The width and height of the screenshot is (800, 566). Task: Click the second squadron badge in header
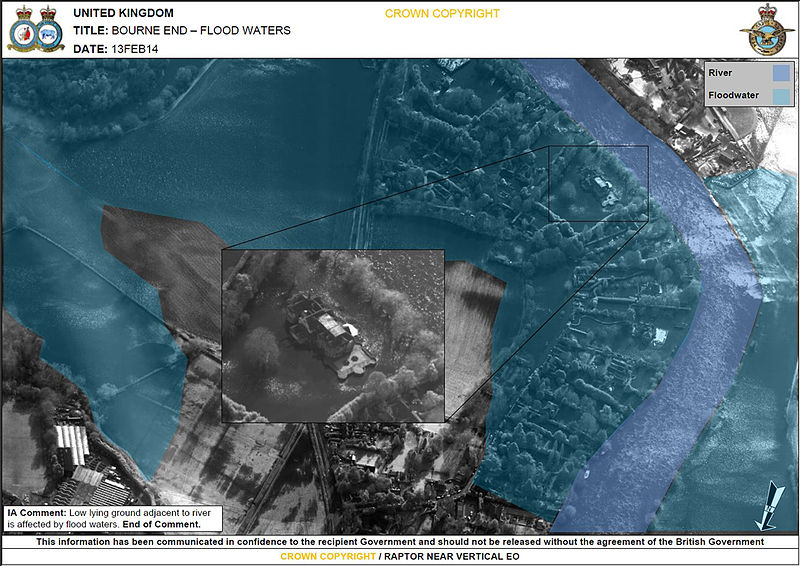(50, 31)
